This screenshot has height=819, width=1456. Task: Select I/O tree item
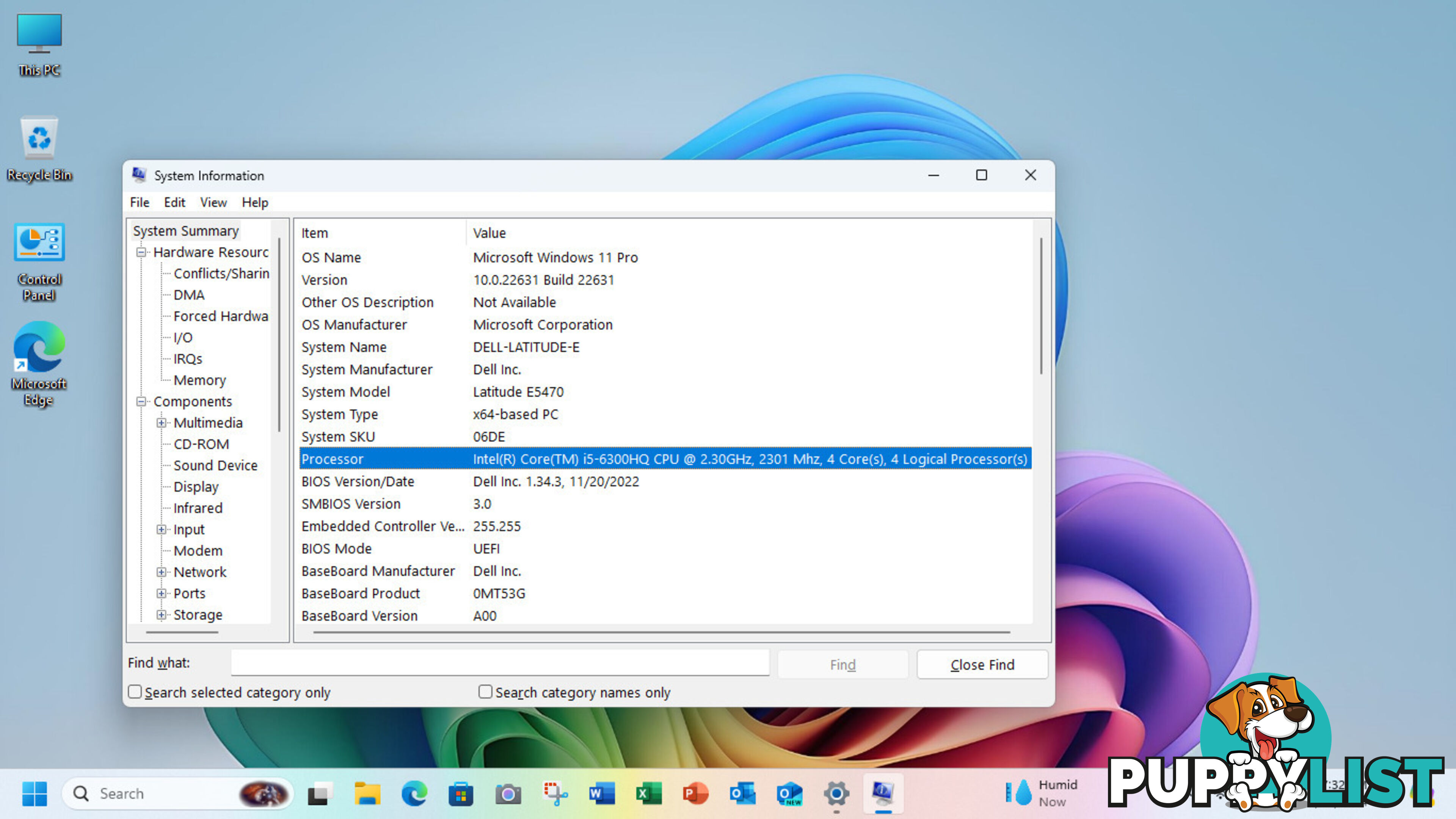[182, 338]
